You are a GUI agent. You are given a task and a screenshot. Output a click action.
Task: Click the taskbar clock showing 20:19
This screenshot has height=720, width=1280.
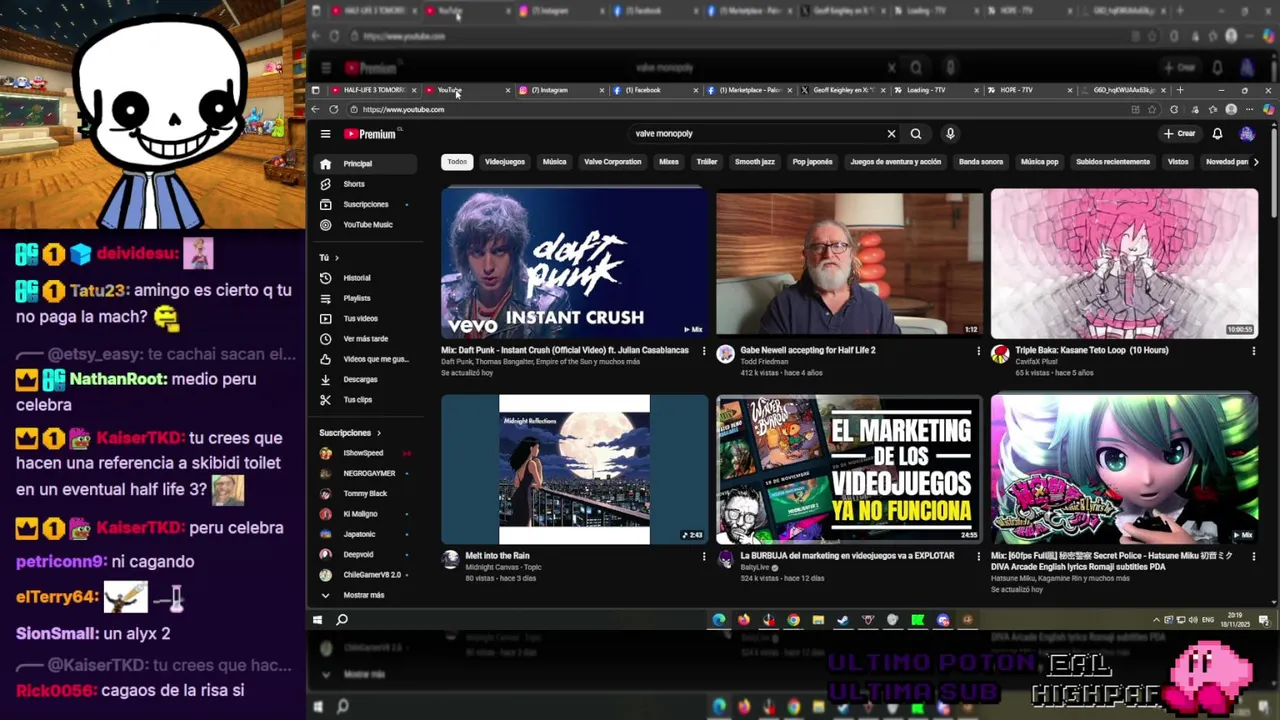[1235, 620]
